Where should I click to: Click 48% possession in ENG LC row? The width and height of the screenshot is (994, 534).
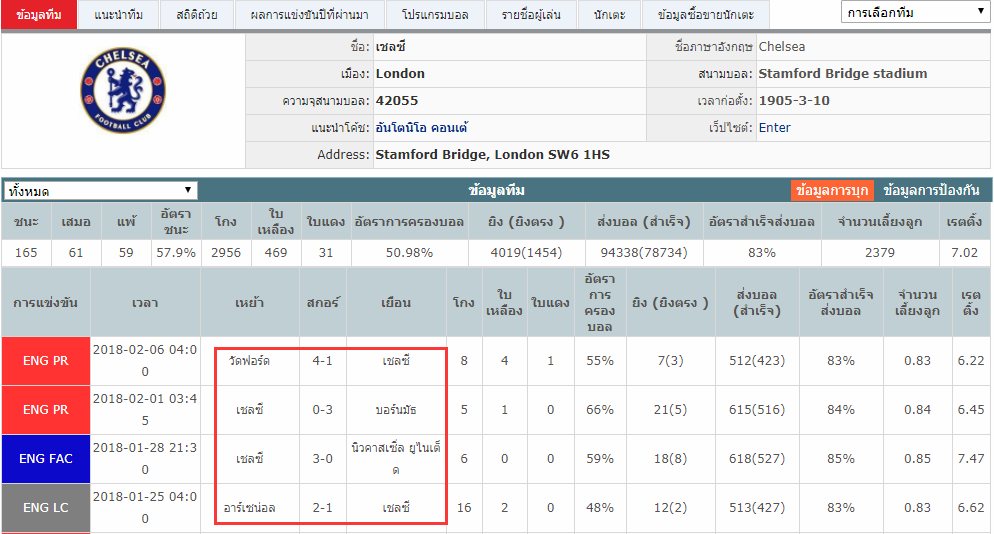point(600,507)
